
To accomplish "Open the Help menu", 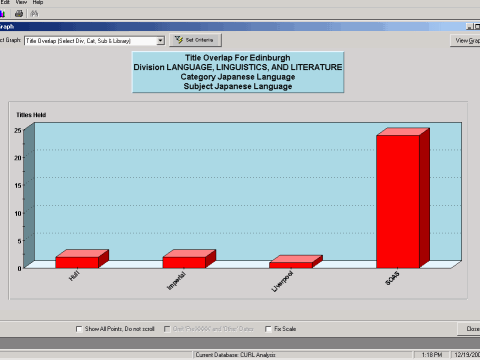I will coord(38,2).
